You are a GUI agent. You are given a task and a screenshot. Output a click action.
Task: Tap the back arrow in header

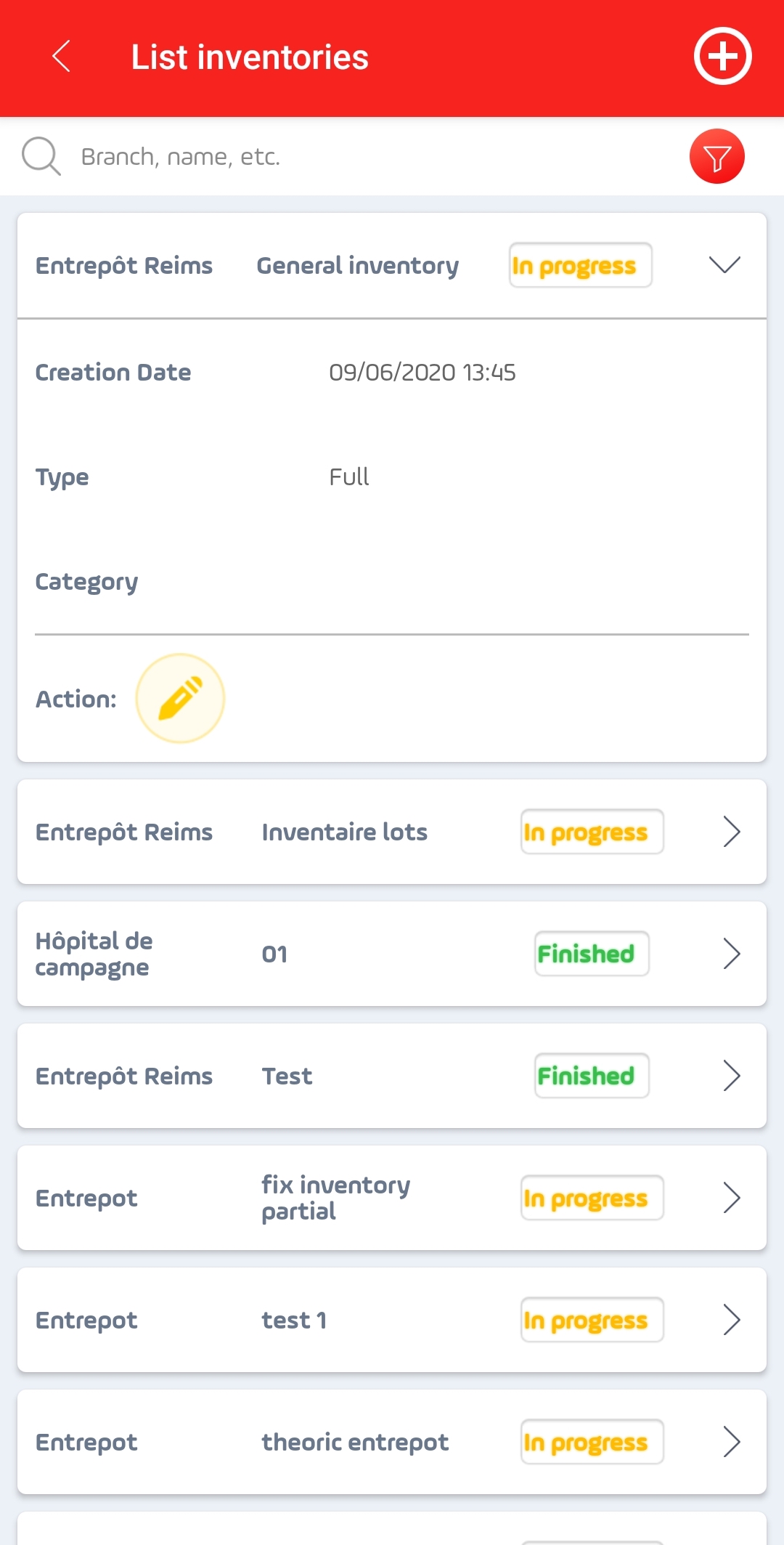coord(62,57)
